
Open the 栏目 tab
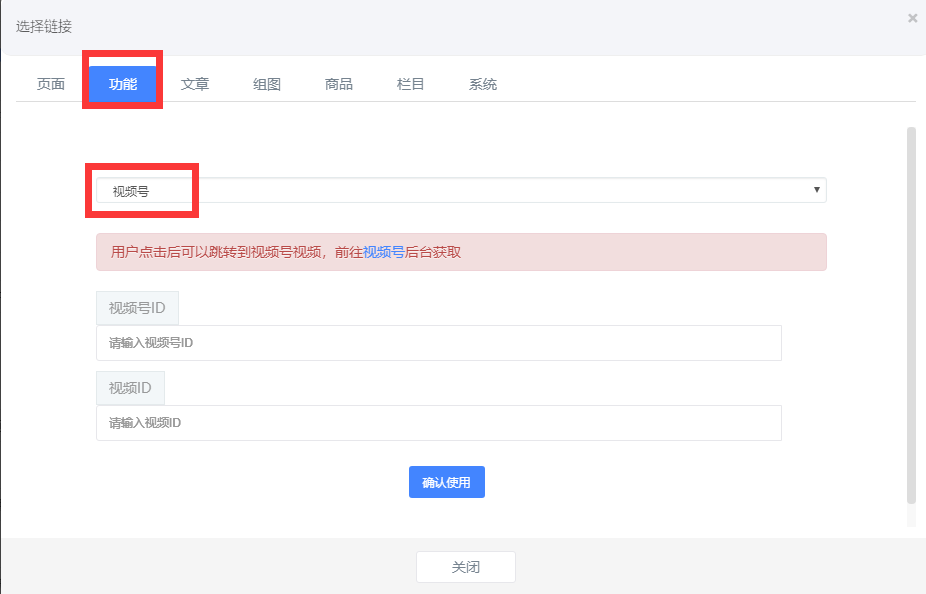click(411, 84)
